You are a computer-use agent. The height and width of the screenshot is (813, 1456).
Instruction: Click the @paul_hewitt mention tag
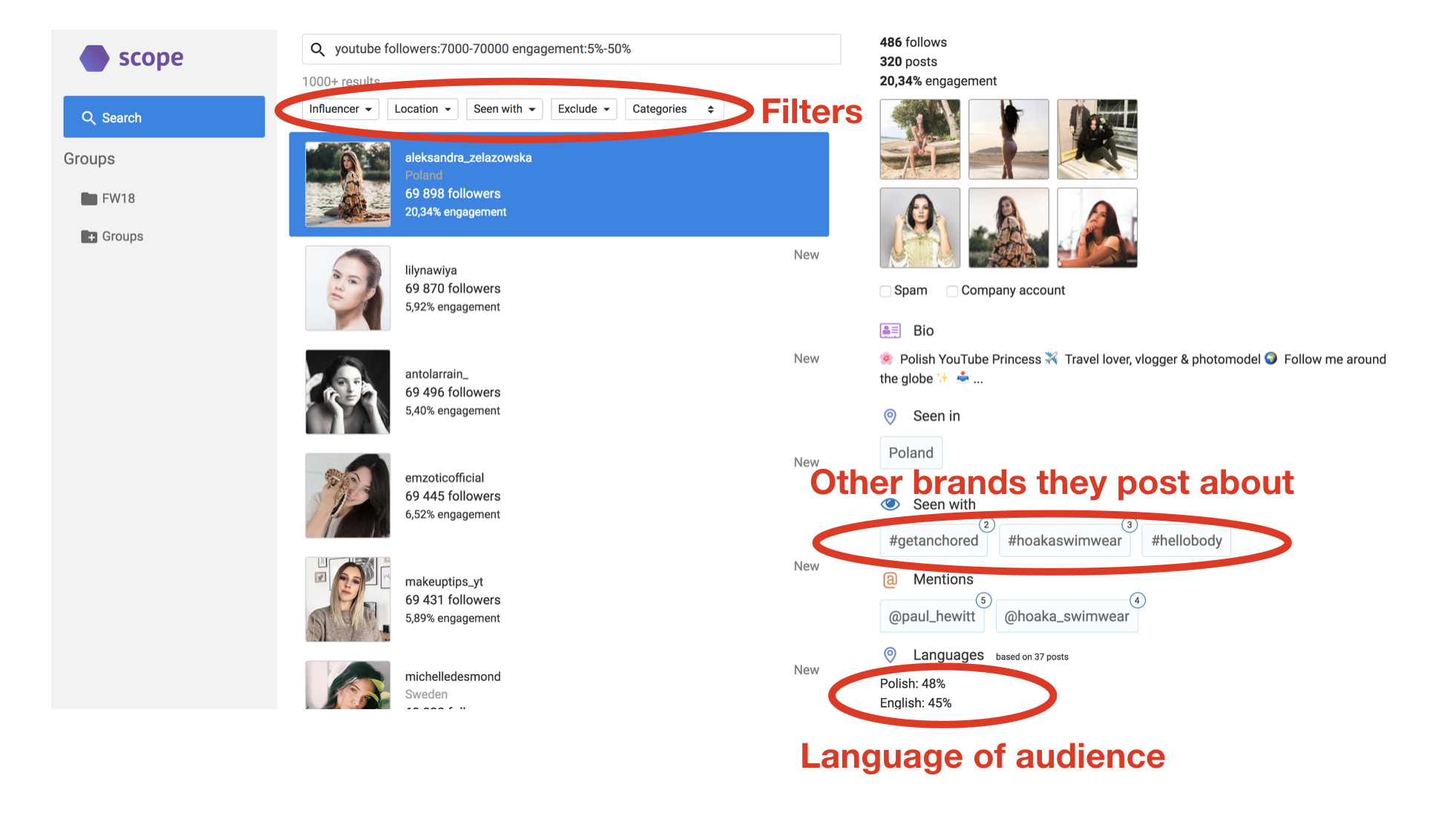[932, 616]
